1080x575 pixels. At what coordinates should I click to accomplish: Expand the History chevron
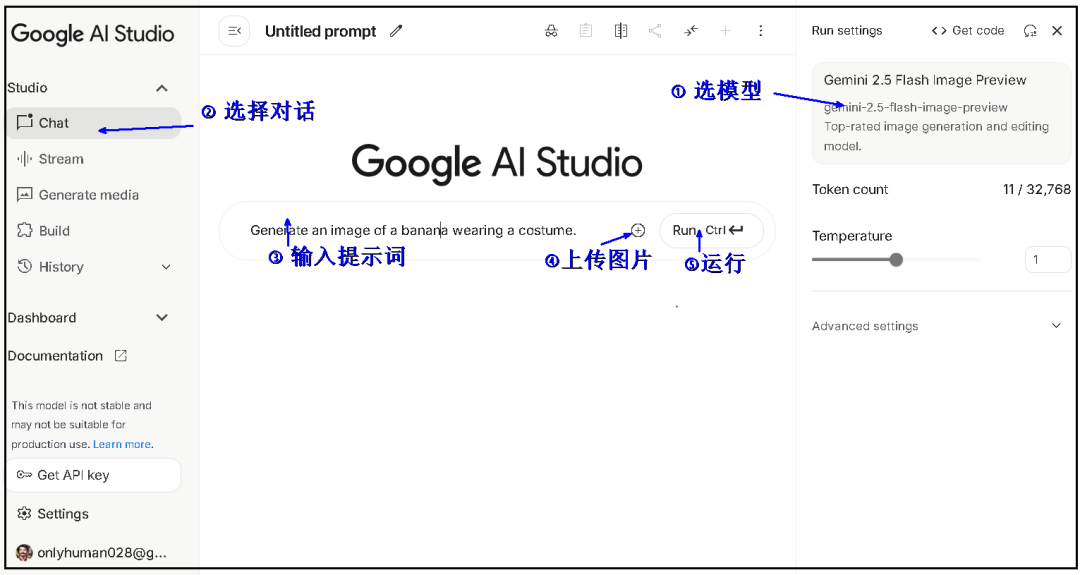point(166,267)
